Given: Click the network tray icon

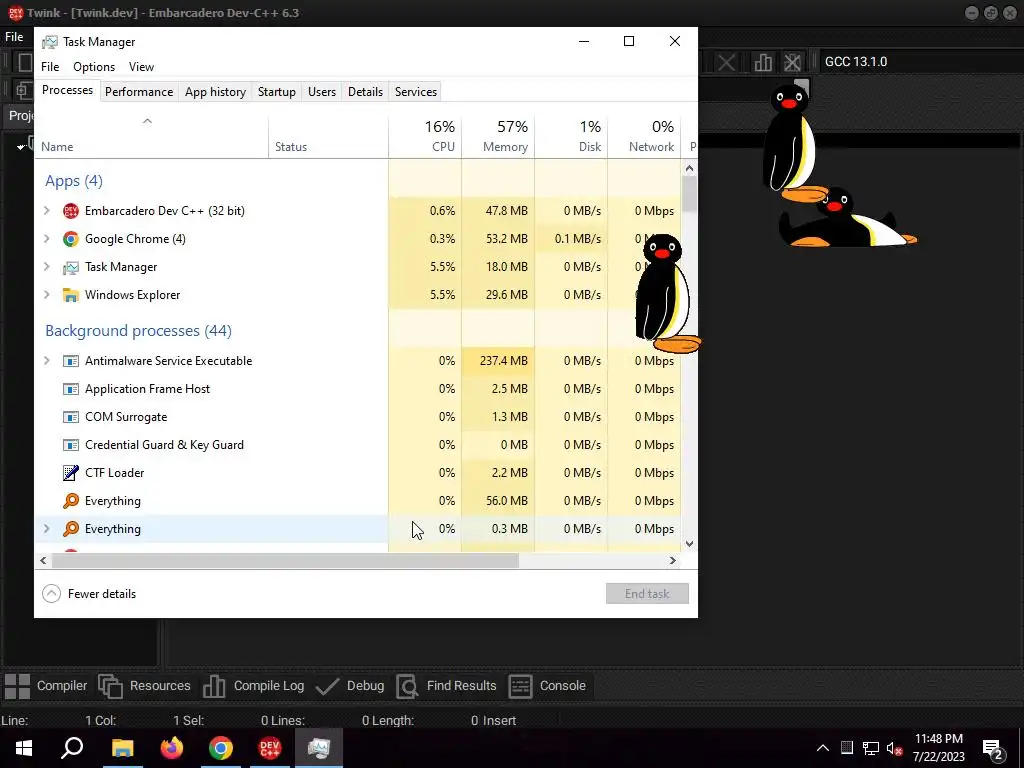Looking at the screenshot, I should coord(871,748).
